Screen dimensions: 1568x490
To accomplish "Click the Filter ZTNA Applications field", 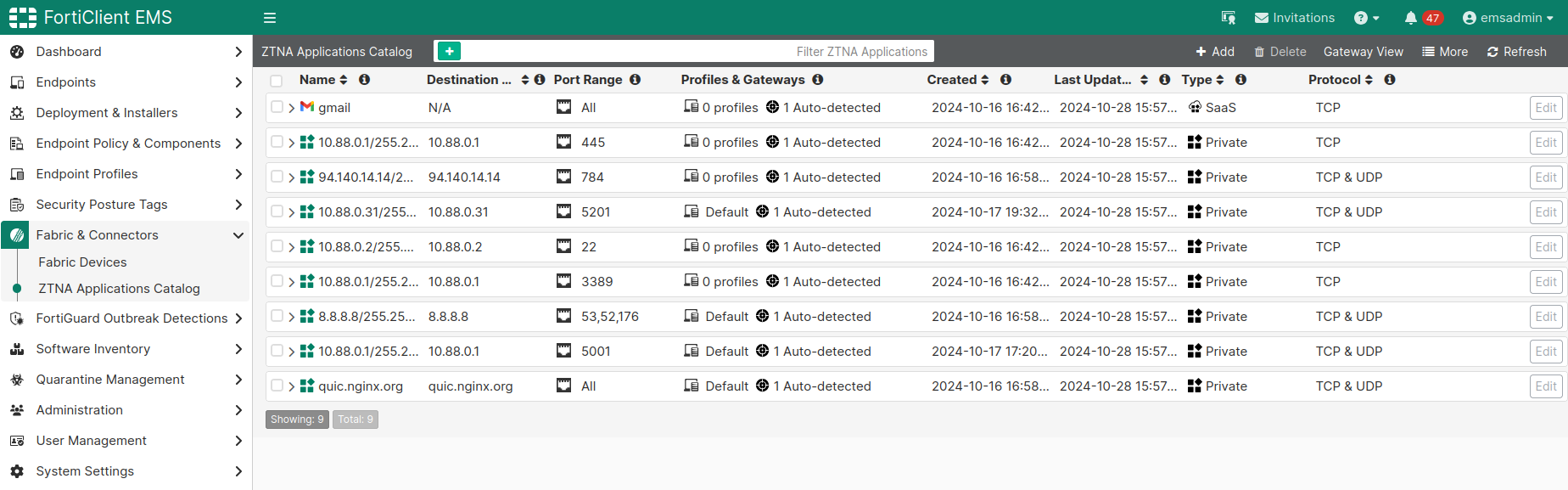I will click(696, 52).
